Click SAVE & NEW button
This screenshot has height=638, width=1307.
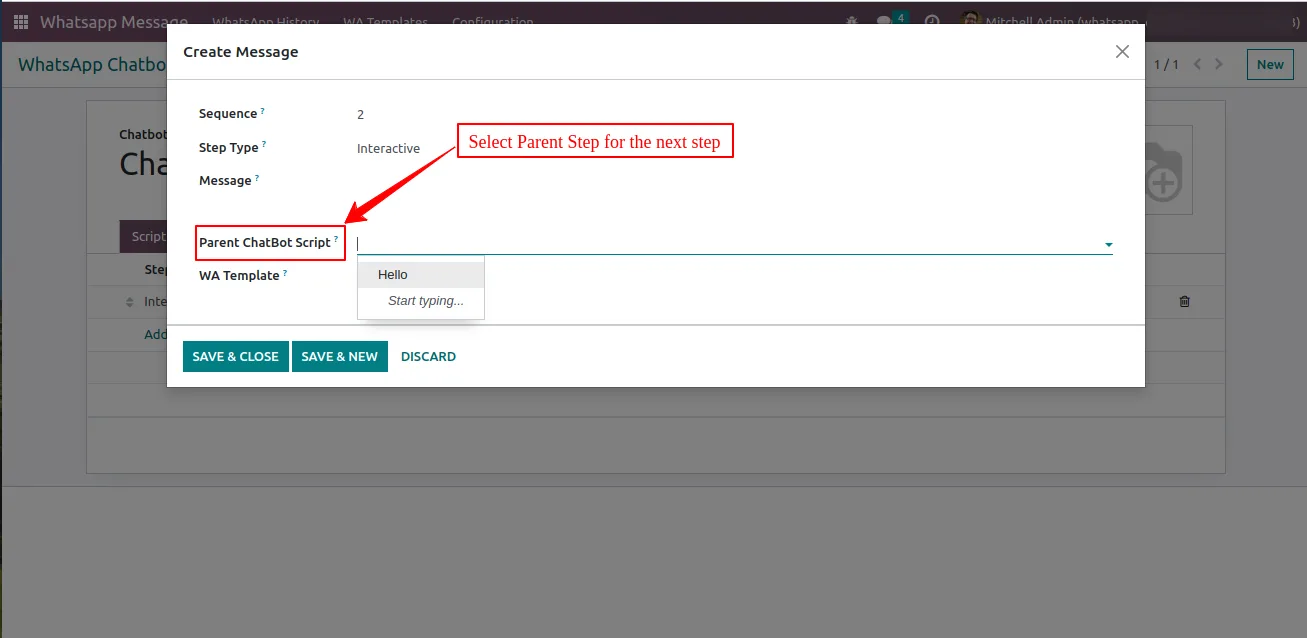pos(340,356)
